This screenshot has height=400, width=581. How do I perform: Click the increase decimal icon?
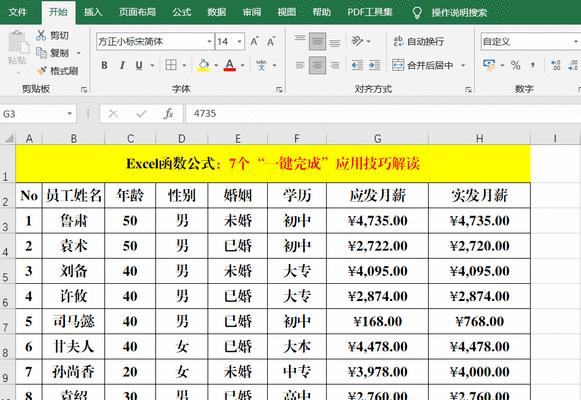tap(555, 66)
